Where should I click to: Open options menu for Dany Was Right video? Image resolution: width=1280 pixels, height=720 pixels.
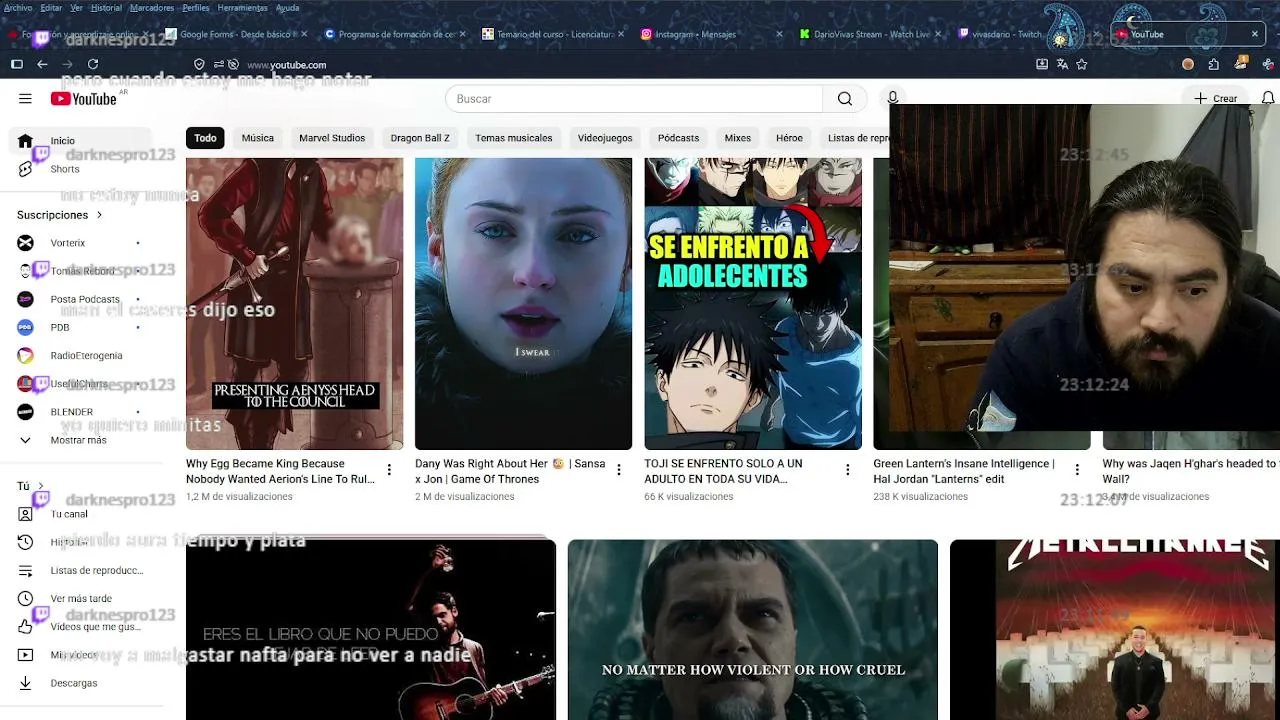pos(618,470)
